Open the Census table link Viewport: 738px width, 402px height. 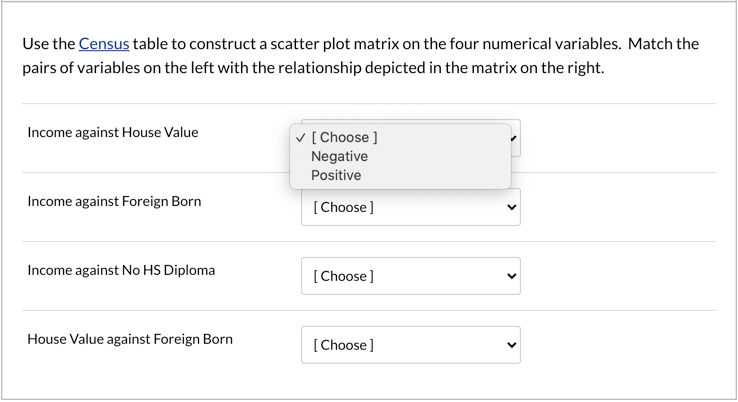click(x=104, y=44)
